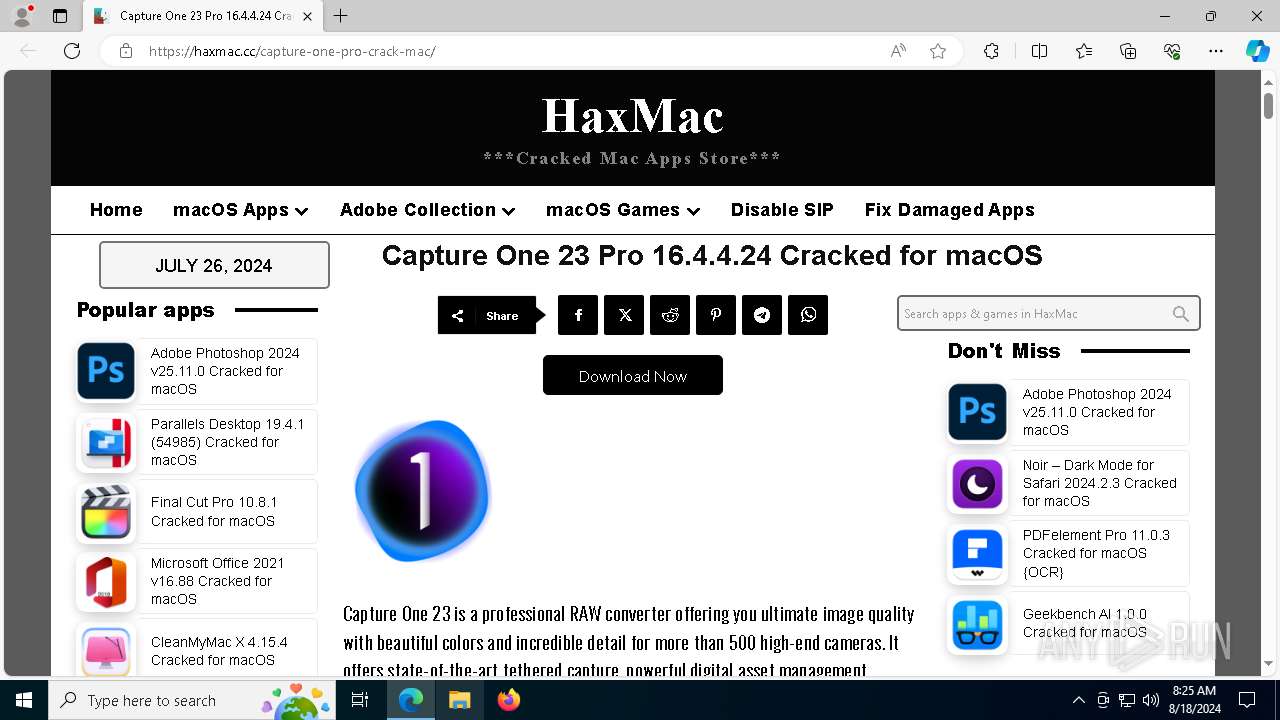Viewport: 1280px width, 720px height.
Task: Open the CleanMyMac X app icon
Action: (106, 650)
